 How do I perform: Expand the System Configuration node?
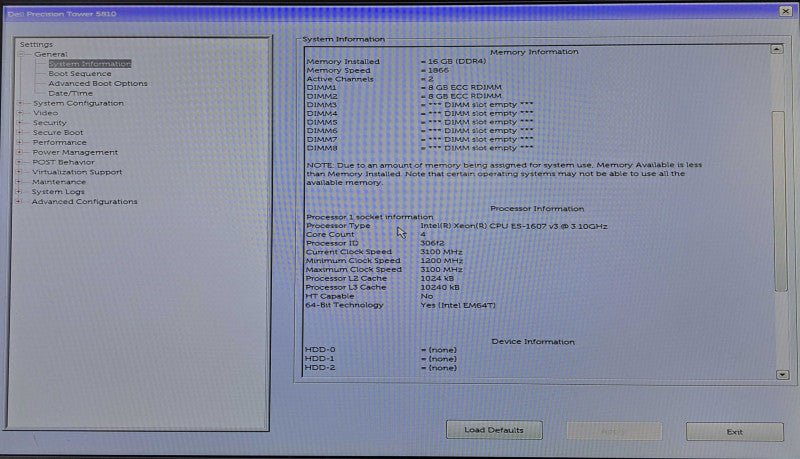tap(20, 103)
